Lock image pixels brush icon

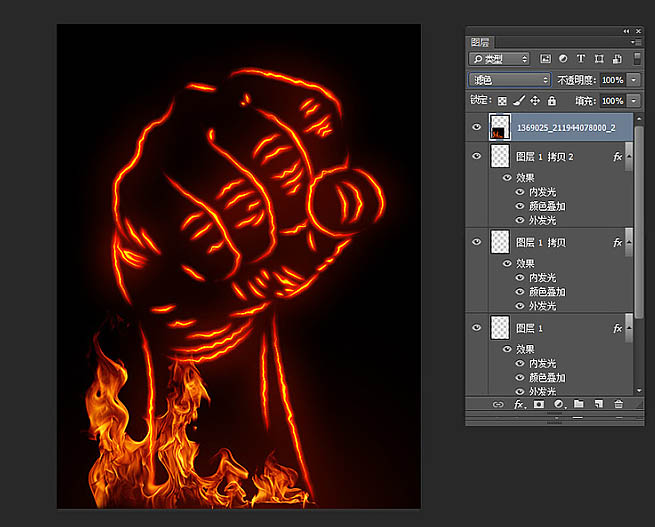click(518, 101)
